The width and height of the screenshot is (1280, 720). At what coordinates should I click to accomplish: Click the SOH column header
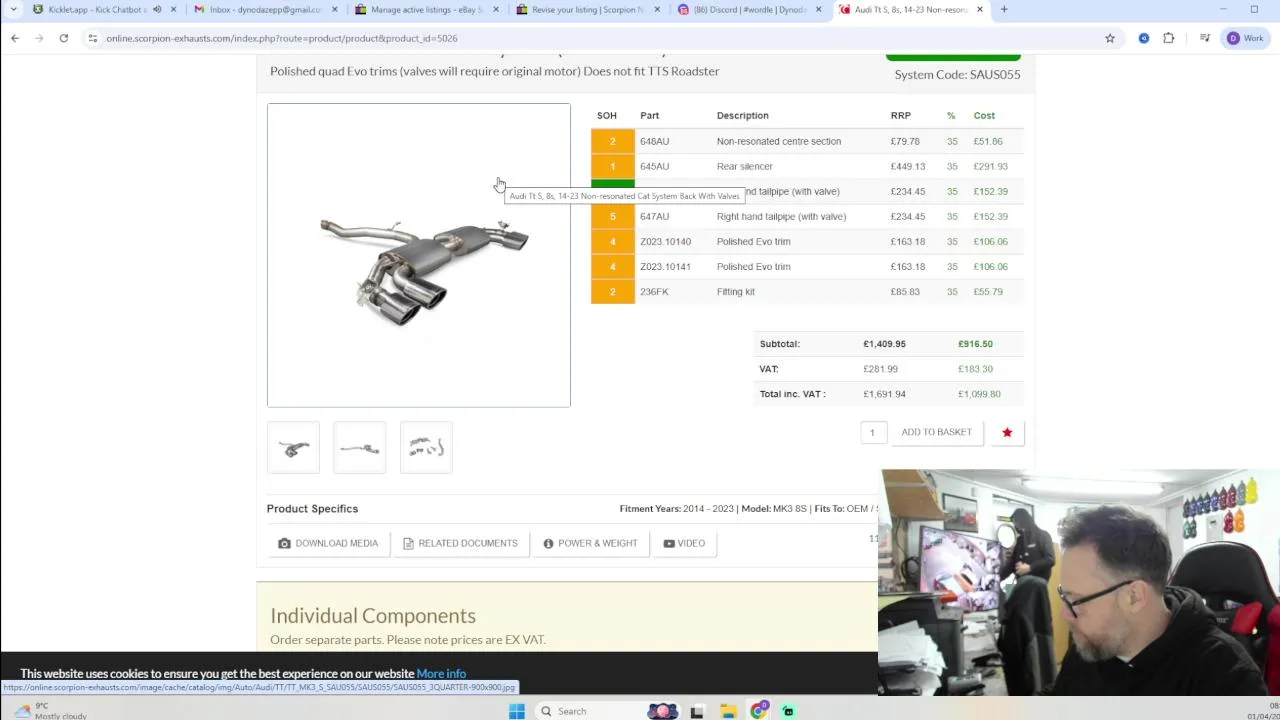point(606,115)
